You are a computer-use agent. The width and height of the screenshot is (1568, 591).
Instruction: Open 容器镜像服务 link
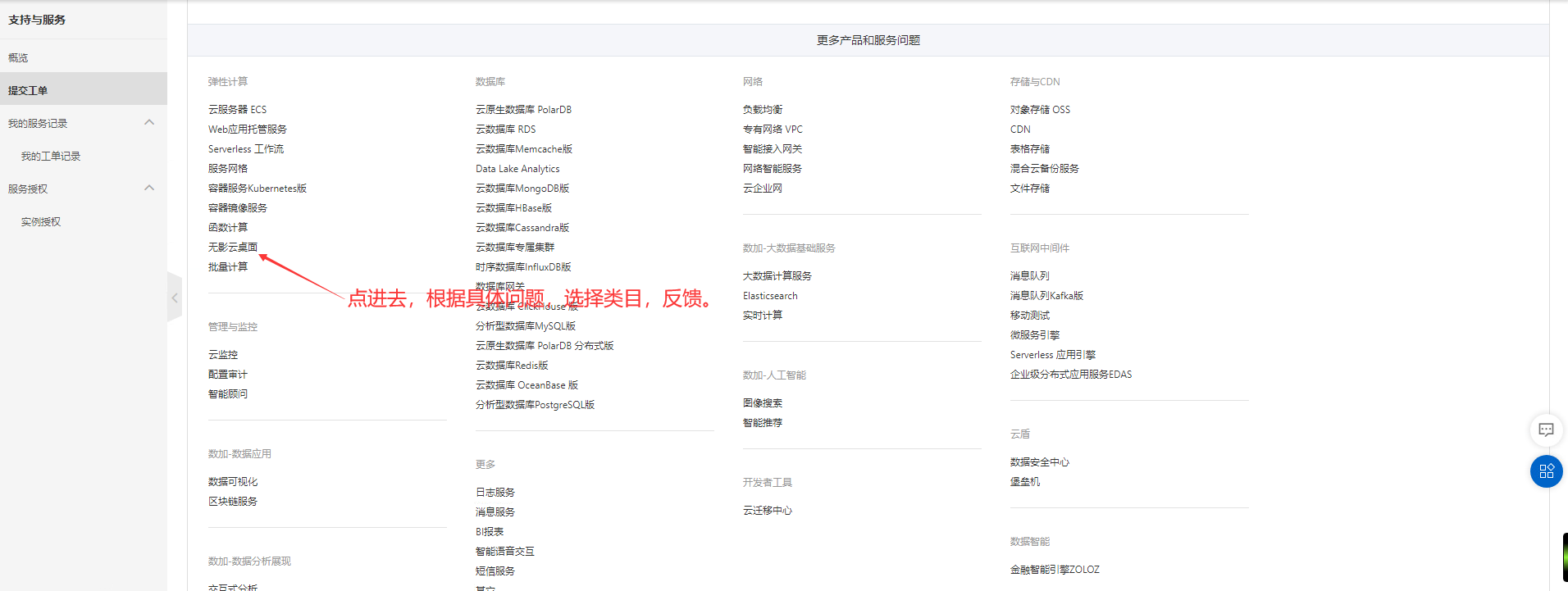238,207
